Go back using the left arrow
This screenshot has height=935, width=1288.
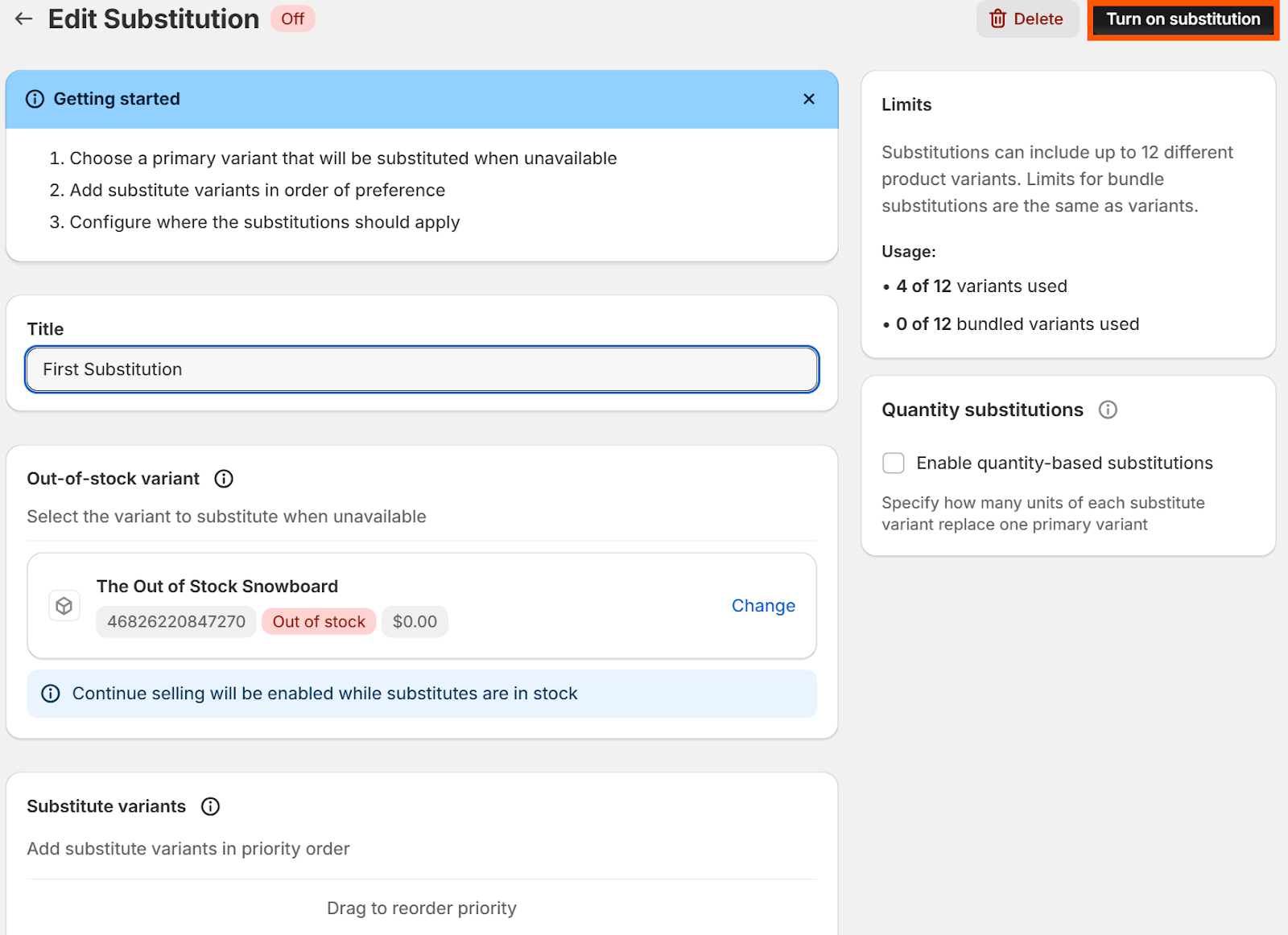[x=24, y=19]
